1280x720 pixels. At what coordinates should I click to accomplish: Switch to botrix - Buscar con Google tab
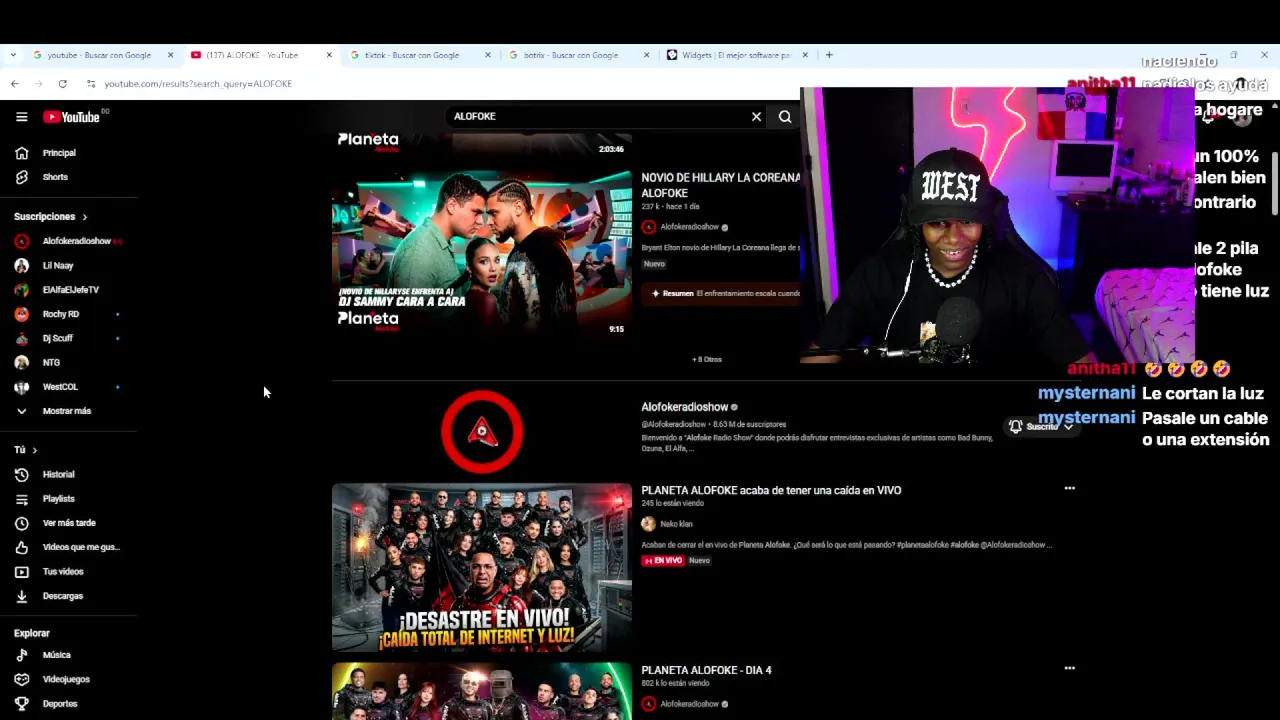(x=572, y=55)
